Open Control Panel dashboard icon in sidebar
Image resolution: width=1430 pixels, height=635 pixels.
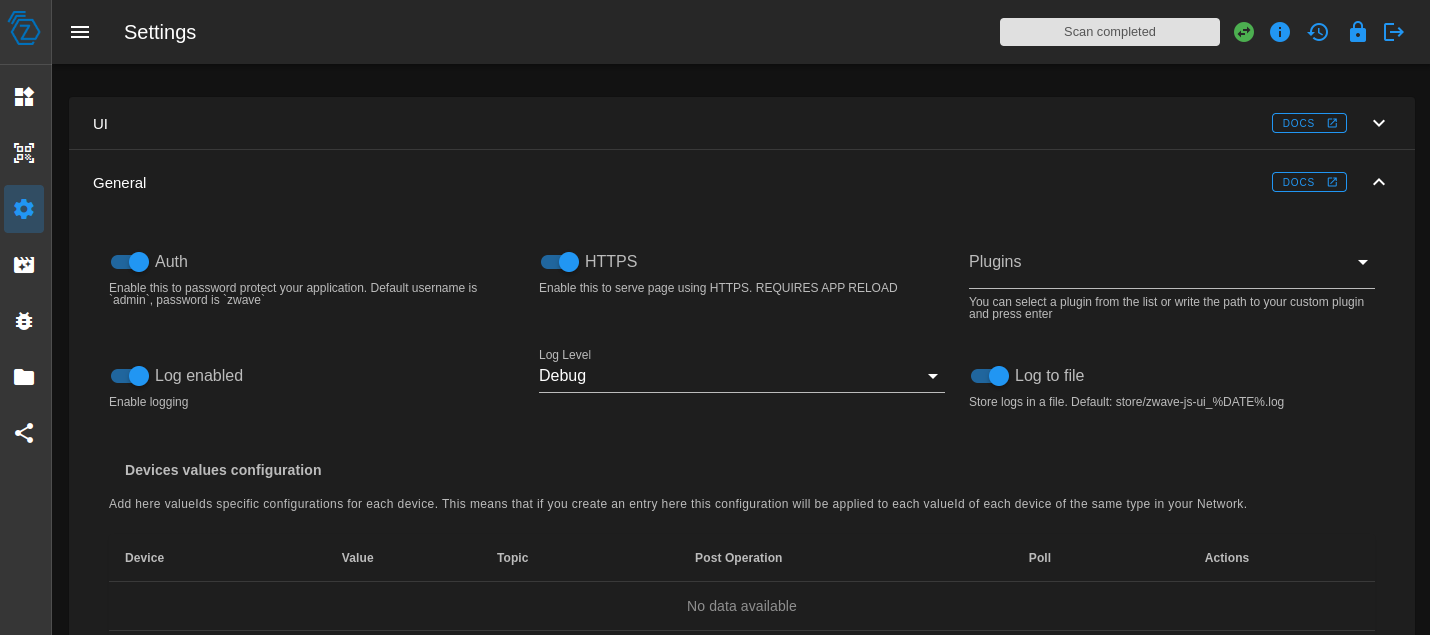24,97
